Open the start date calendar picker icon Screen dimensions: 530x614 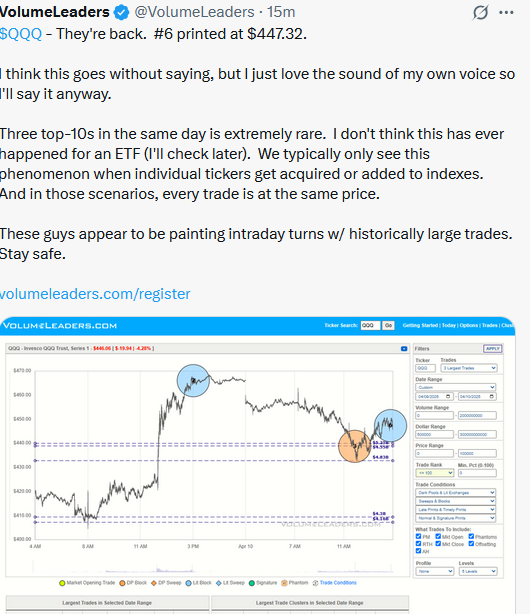pyautogui.click(x=448, y=396)
